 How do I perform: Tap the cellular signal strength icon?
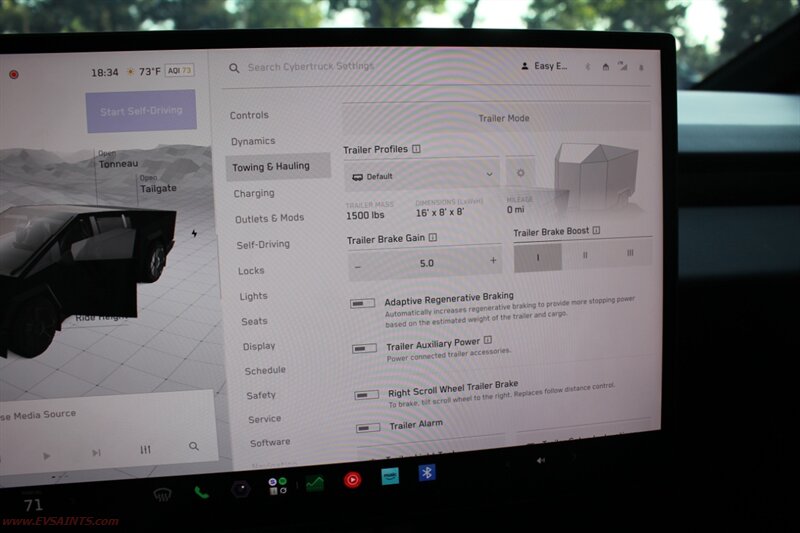point(623,65)
